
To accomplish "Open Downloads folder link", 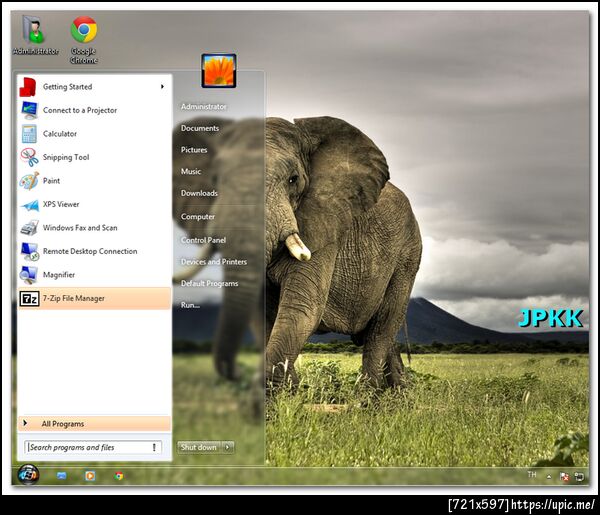I will coord(199,193).
